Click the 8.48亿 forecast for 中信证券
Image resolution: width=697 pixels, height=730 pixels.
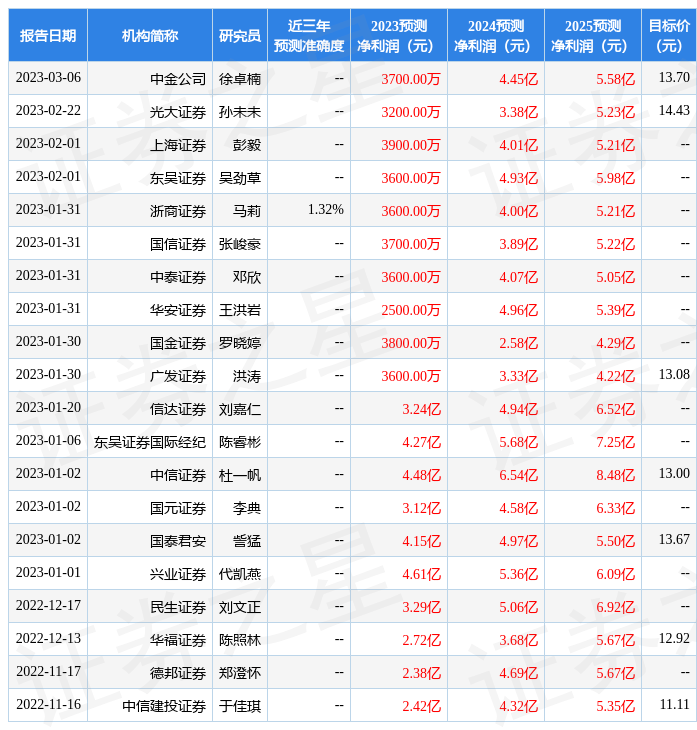[x=615, y=475]
